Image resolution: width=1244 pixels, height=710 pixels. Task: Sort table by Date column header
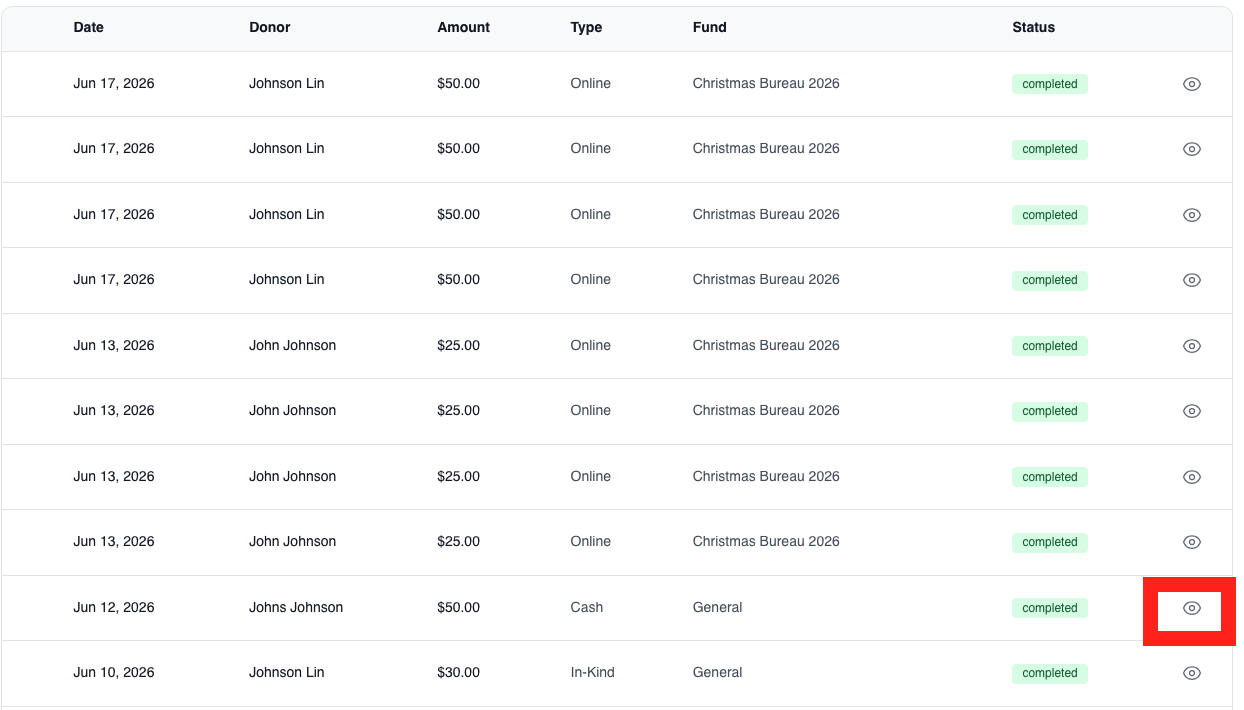click(89, 27)
